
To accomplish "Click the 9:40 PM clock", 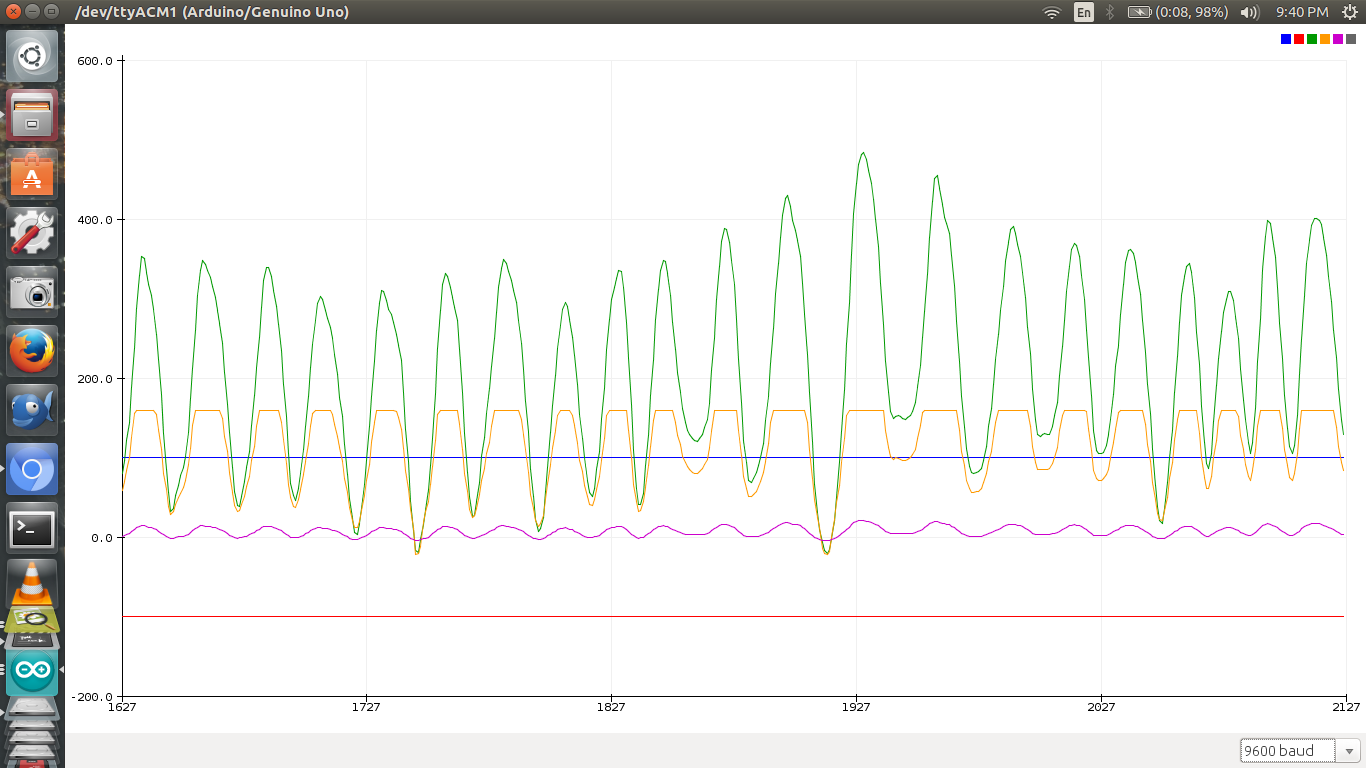I will tap(1302, 12).
